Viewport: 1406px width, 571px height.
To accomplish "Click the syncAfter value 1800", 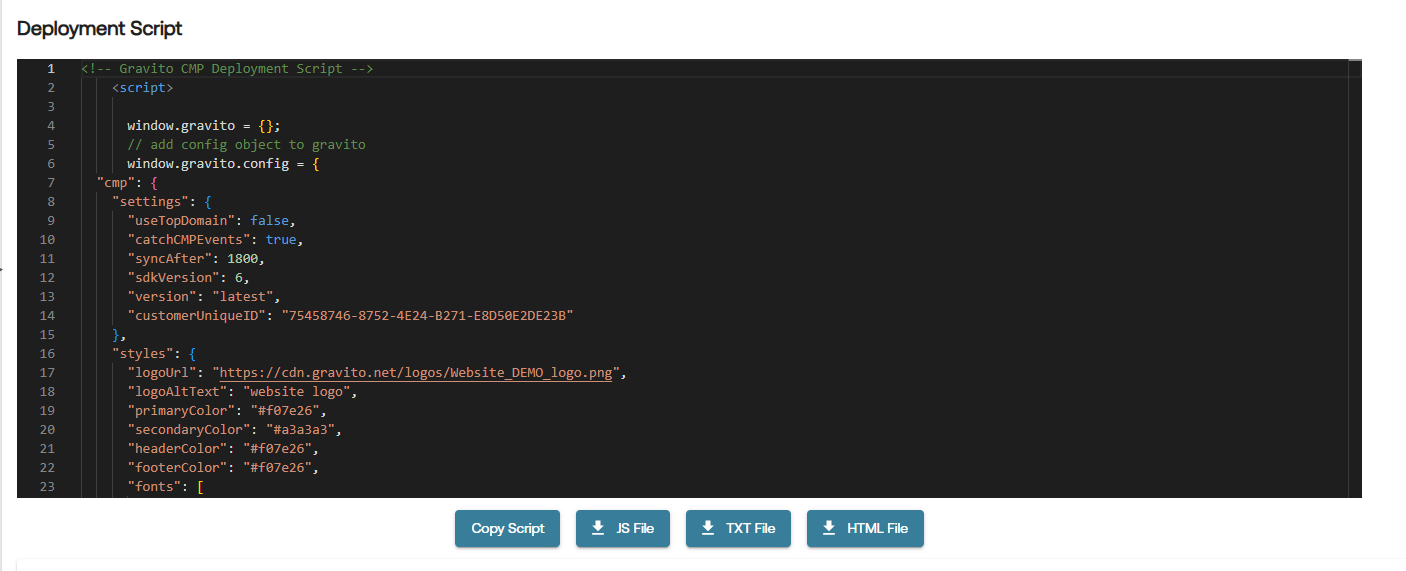I will [242, 259].
